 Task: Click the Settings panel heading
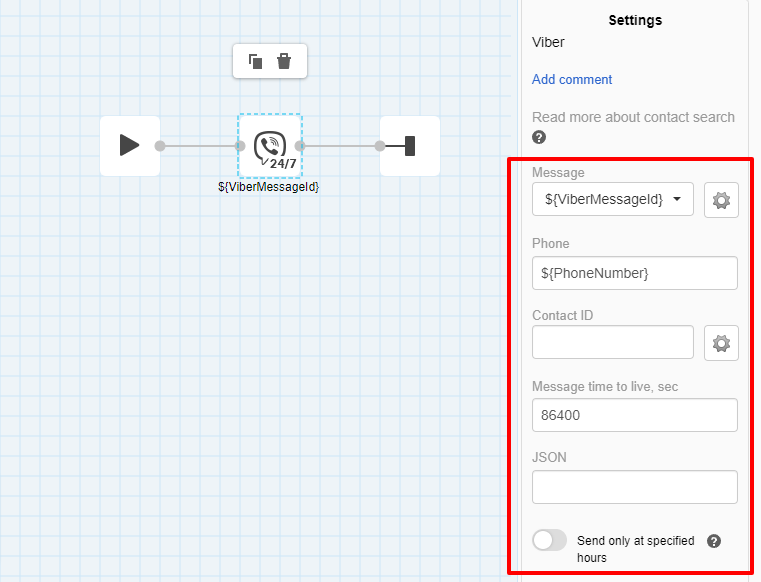tap(635, 20)
